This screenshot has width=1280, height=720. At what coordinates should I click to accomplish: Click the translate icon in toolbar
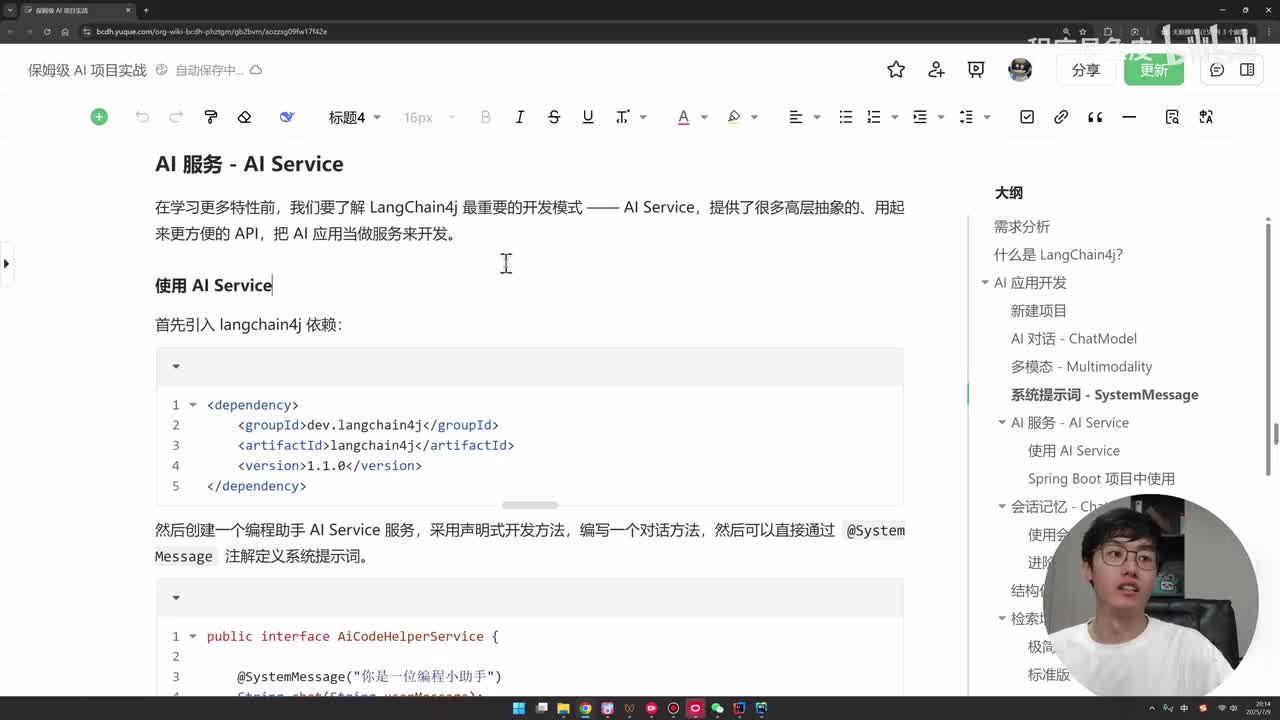[1206, 117]
